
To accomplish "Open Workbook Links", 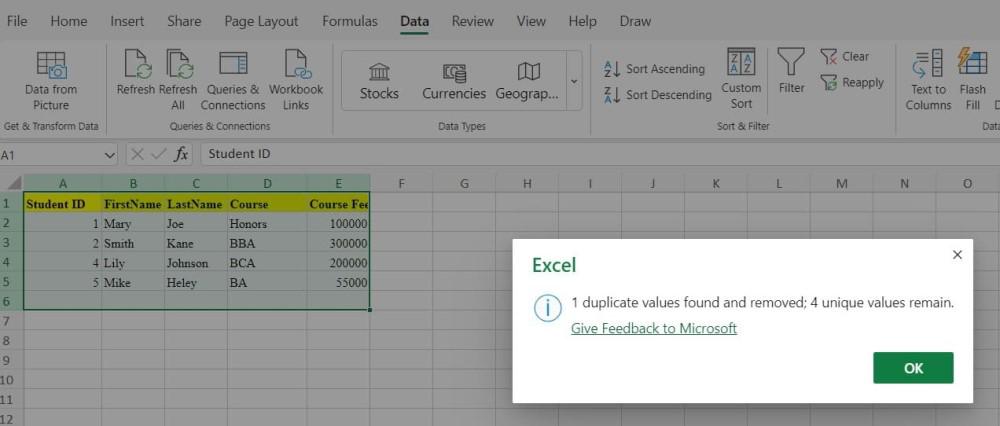I will [296, 80].
